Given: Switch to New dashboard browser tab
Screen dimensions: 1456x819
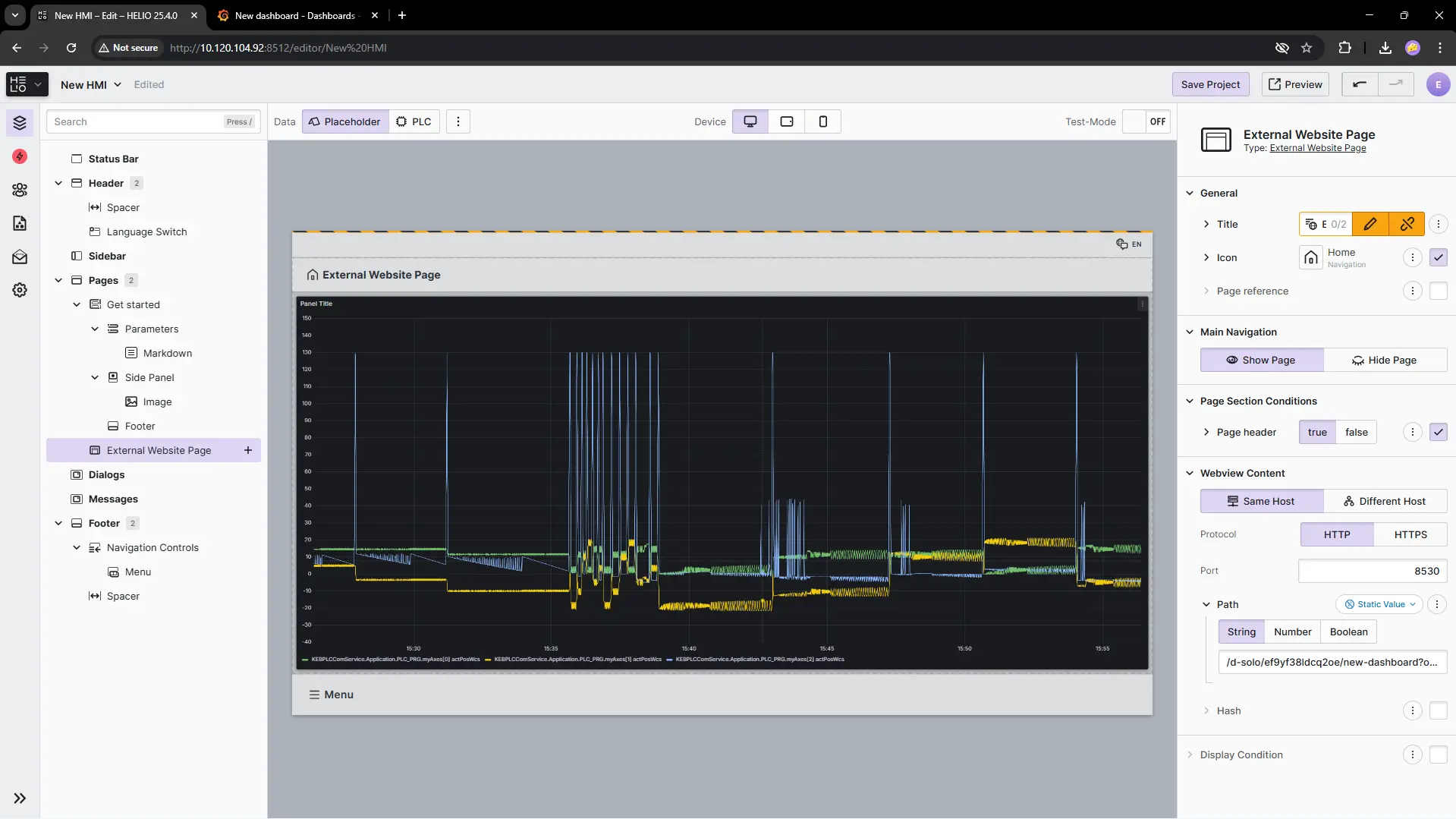Looking at the screenshot, I should click(296, 15).
